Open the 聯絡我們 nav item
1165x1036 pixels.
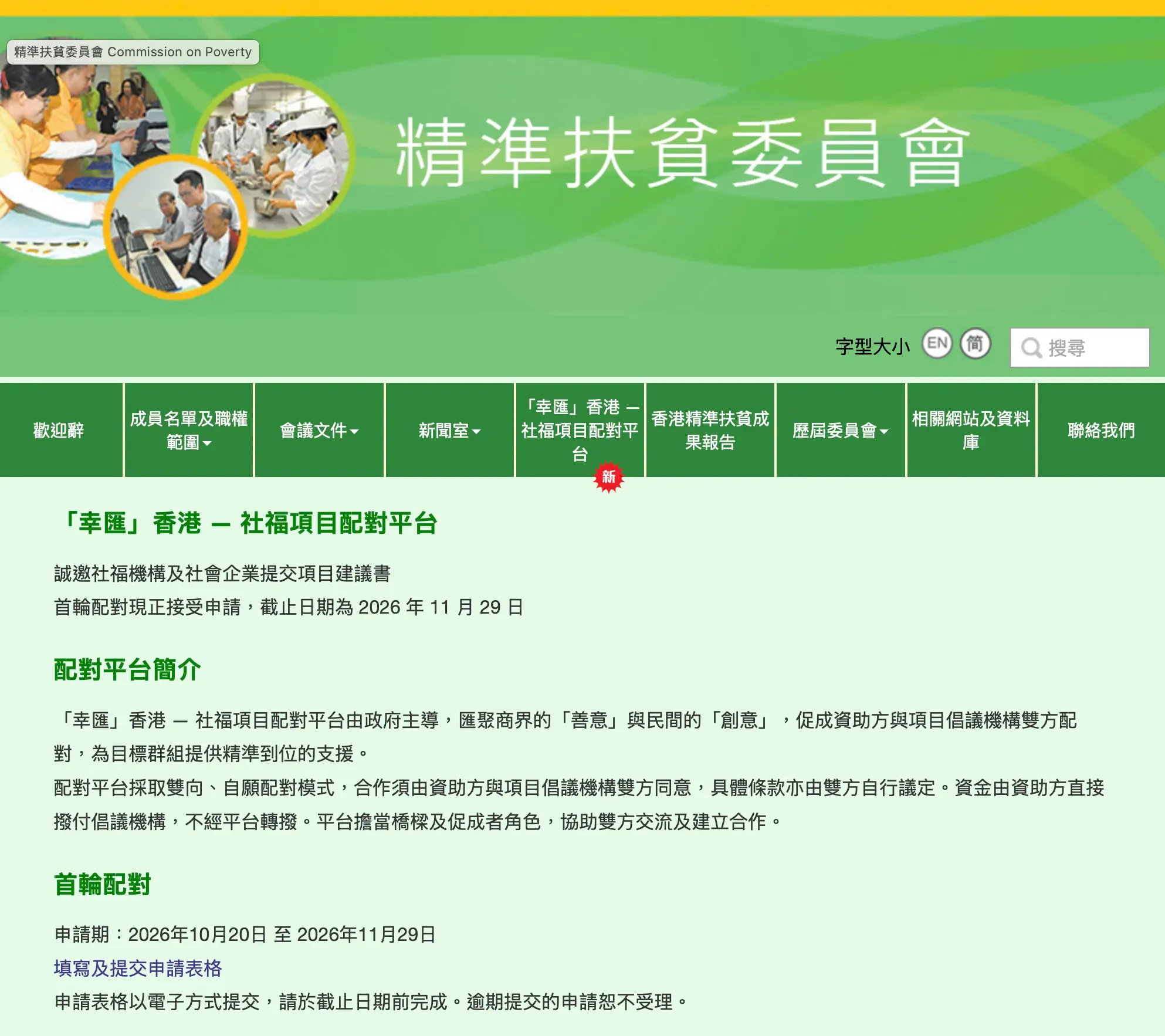1102,430
